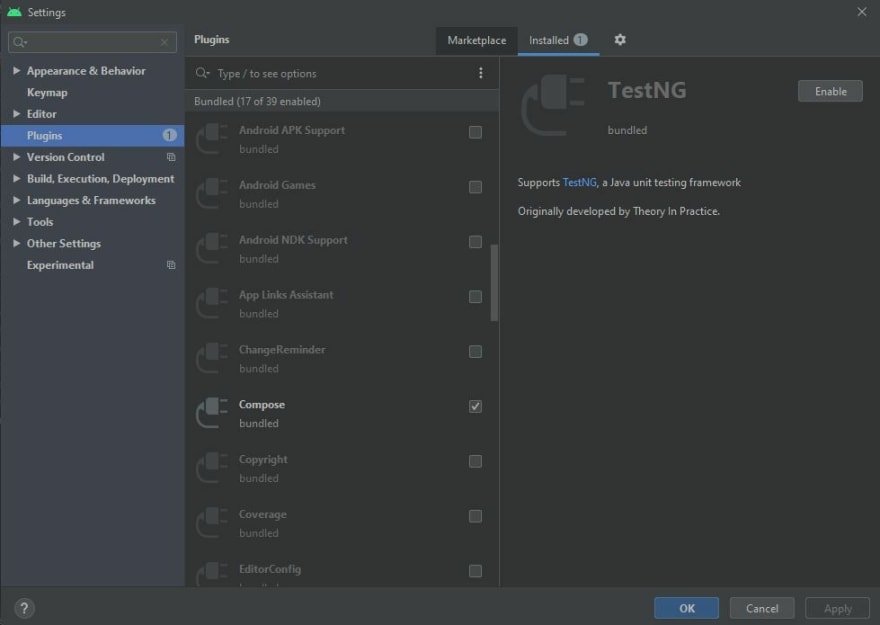Open the help question mark button
This screenshot has width=880, height=625.
pos(24,608)
